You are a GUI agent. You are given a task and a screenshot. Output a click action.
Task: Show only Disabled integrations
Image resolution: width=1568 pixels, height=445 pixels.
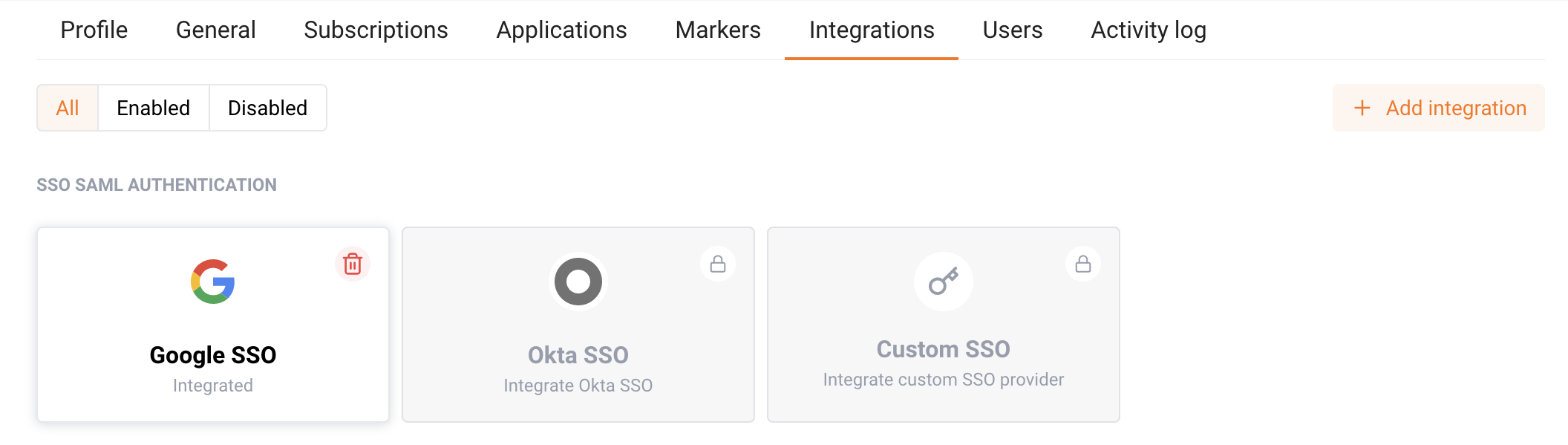[268, 108]
